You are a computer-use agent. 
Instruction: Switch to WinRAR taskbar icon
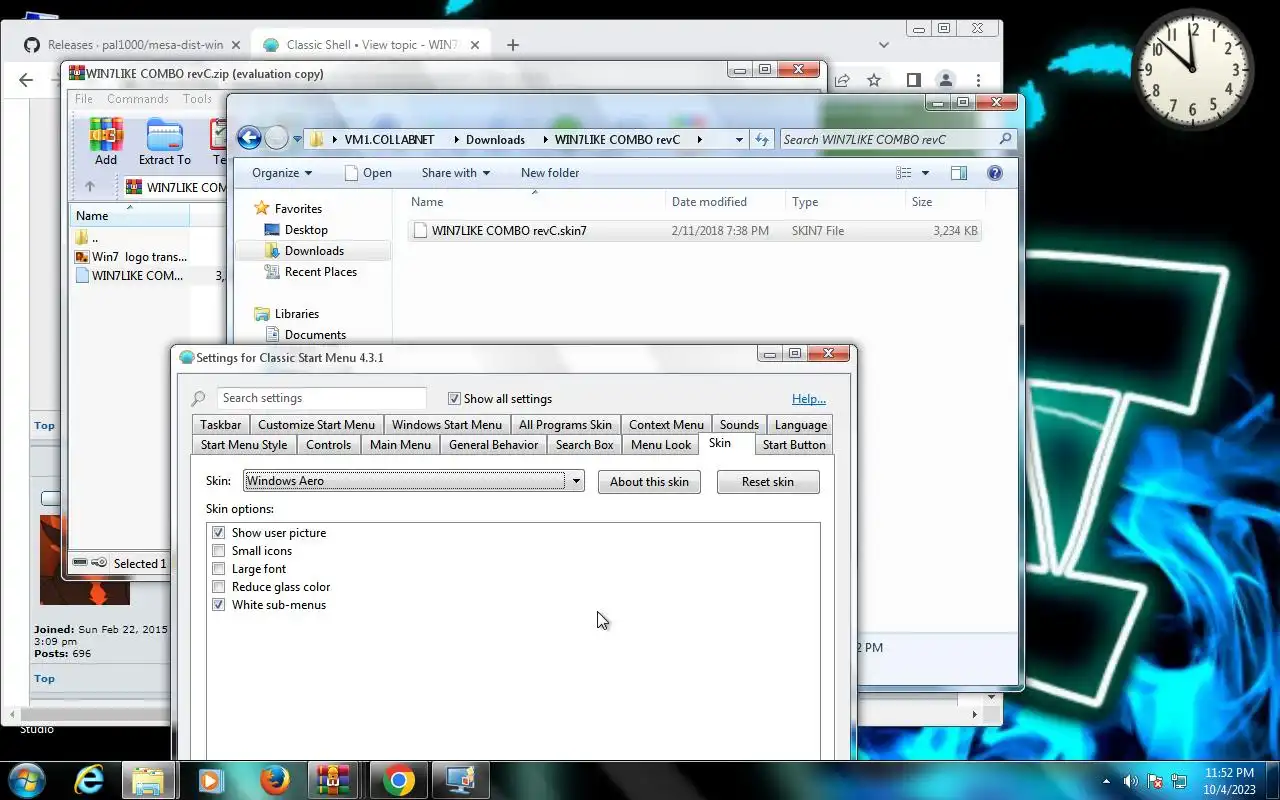click(x=334, y=780)
